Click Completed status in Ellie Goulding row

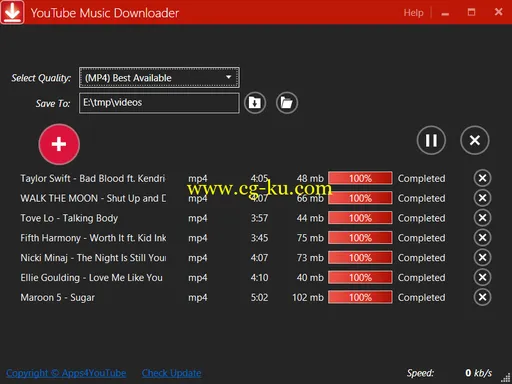click(421, 278)
